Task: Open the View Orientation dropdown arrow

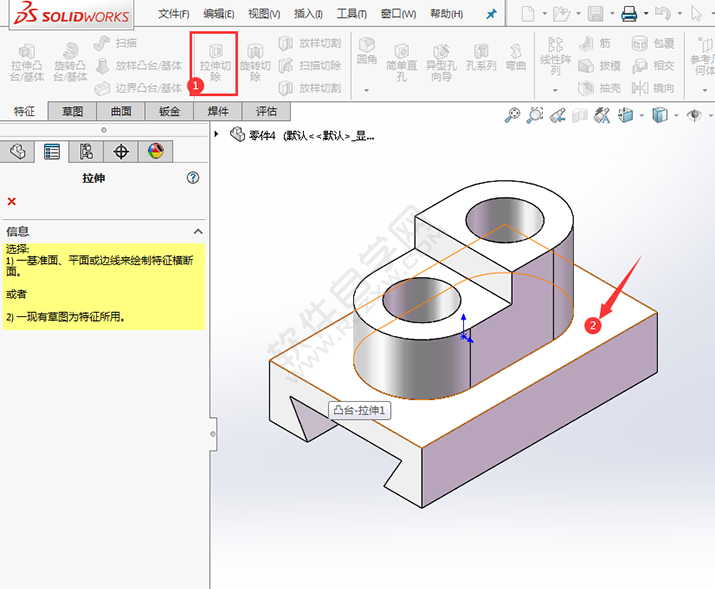Action: click(642, 115)
